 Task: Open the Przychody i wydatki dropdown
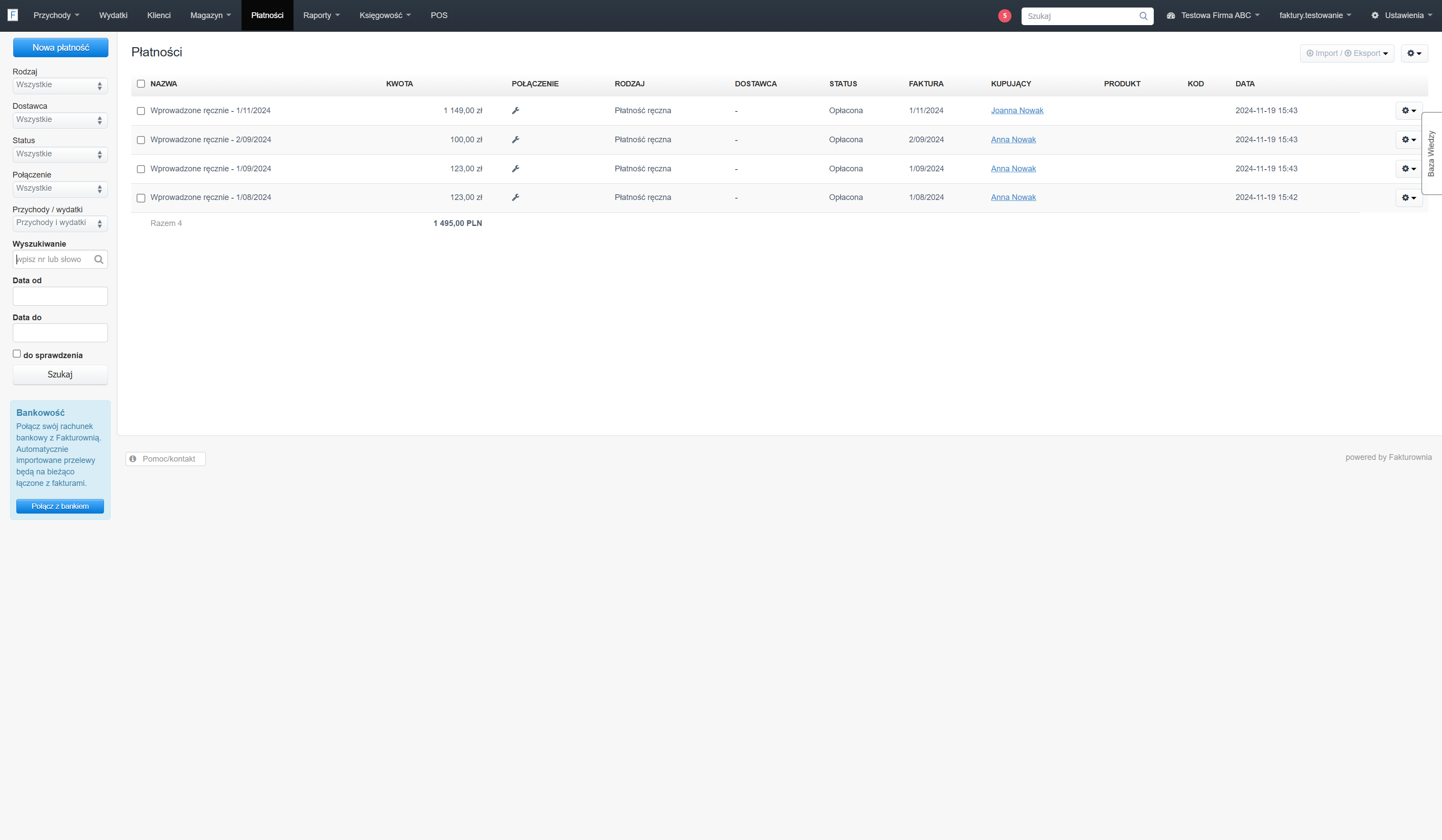click(60, 223)
